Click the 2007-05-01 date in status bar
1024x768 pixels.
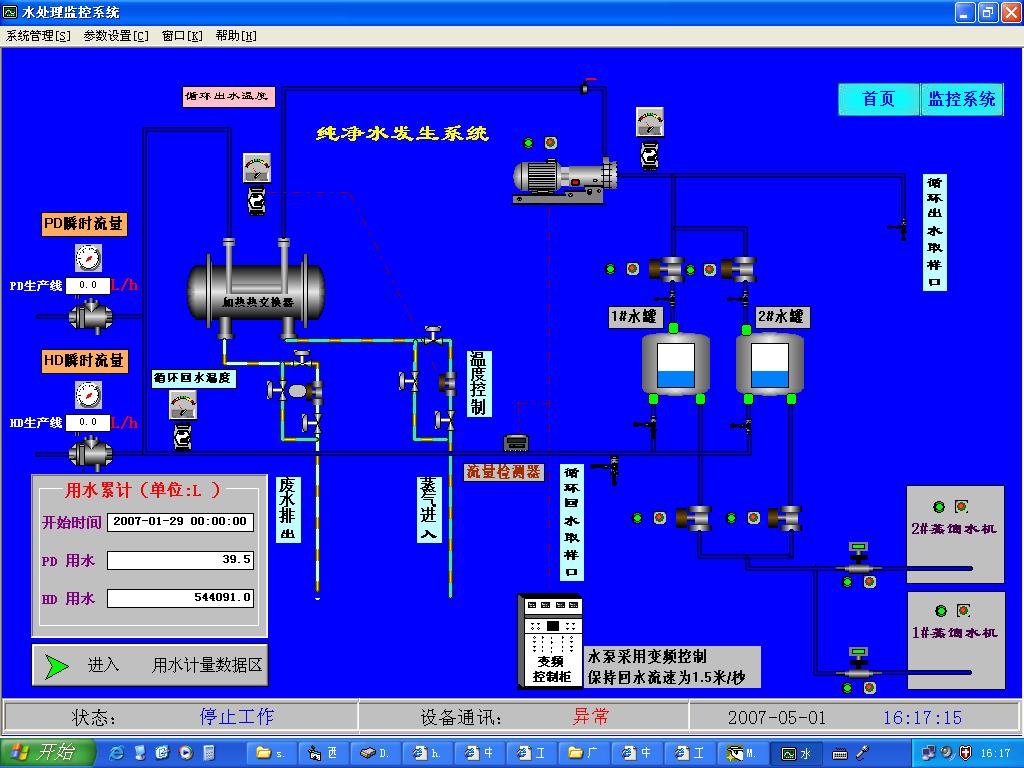pyautogui.click(x=777, y=718)
